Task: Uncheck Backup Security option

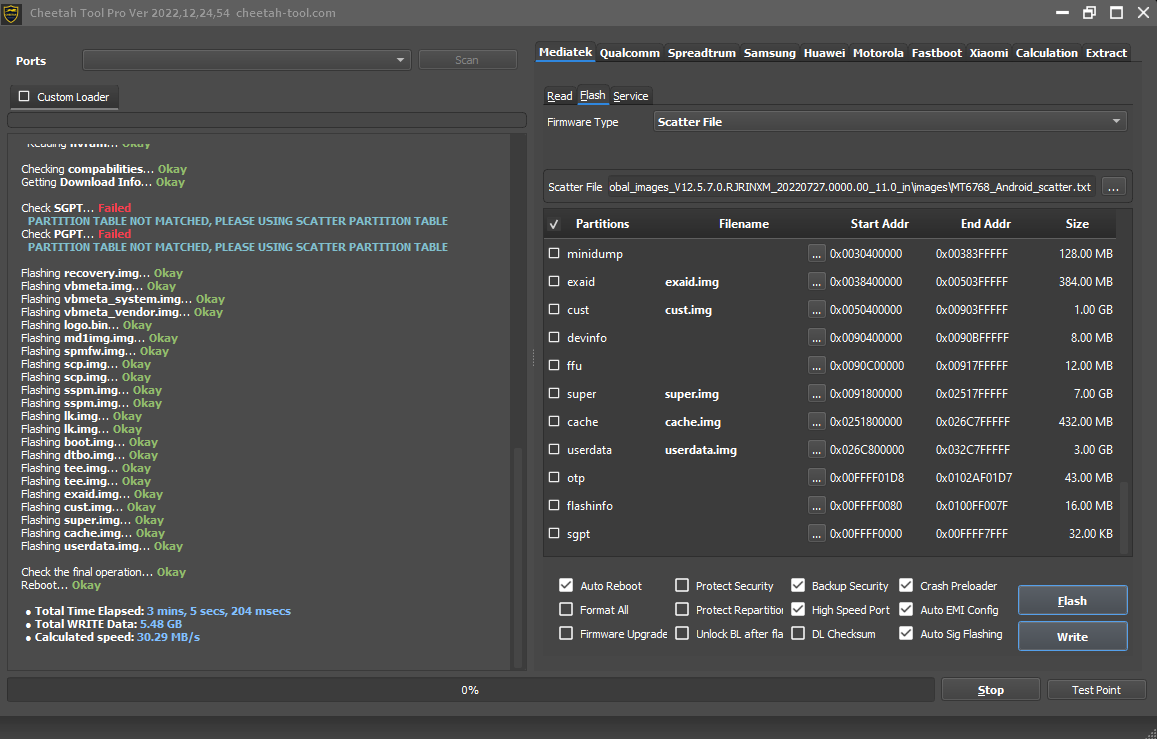Action: pyautogui.click(x=798, y=585)
